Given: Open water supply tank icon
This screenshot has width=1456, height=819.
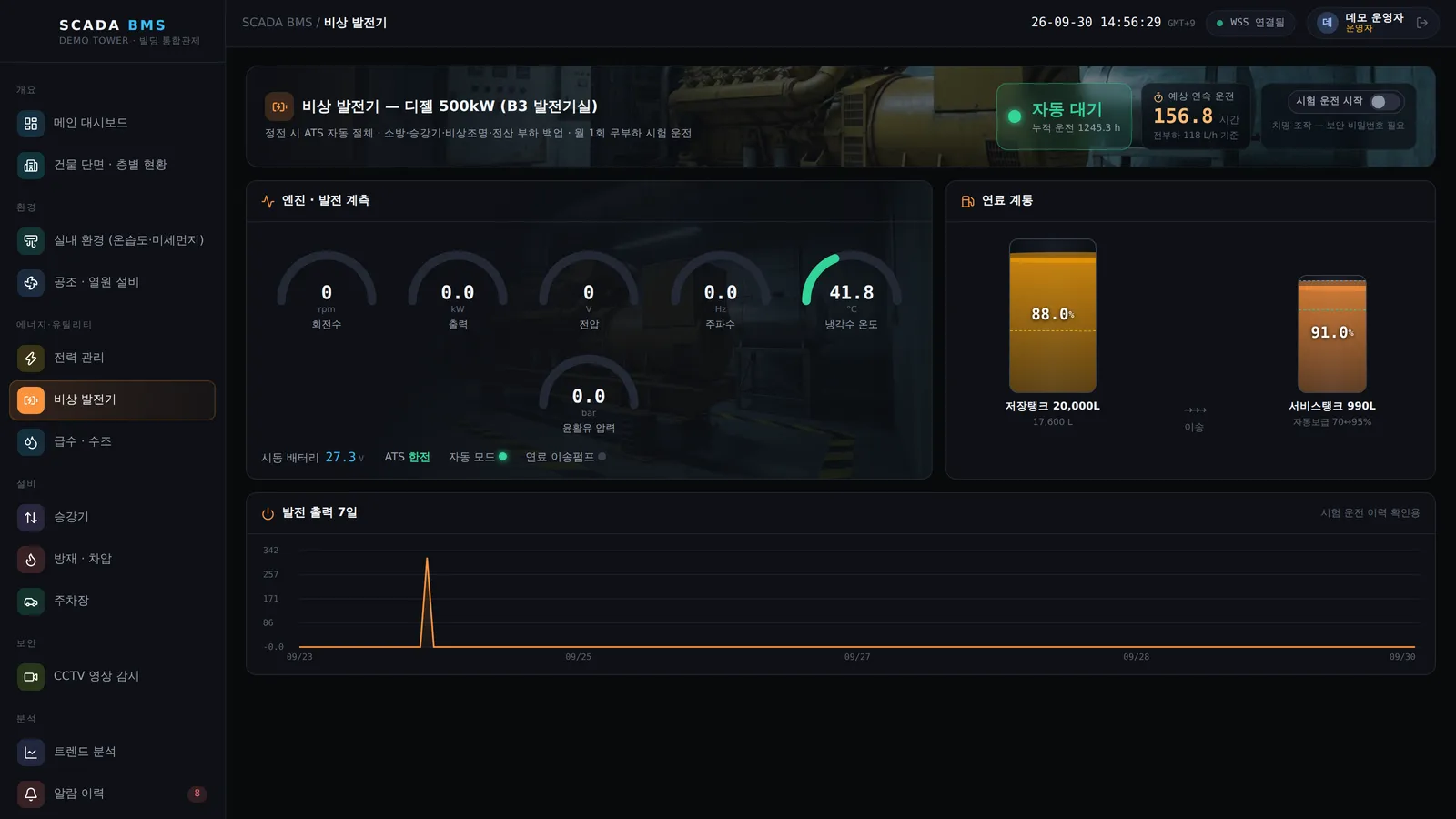Looking at the screenshot, I should 31,441.
